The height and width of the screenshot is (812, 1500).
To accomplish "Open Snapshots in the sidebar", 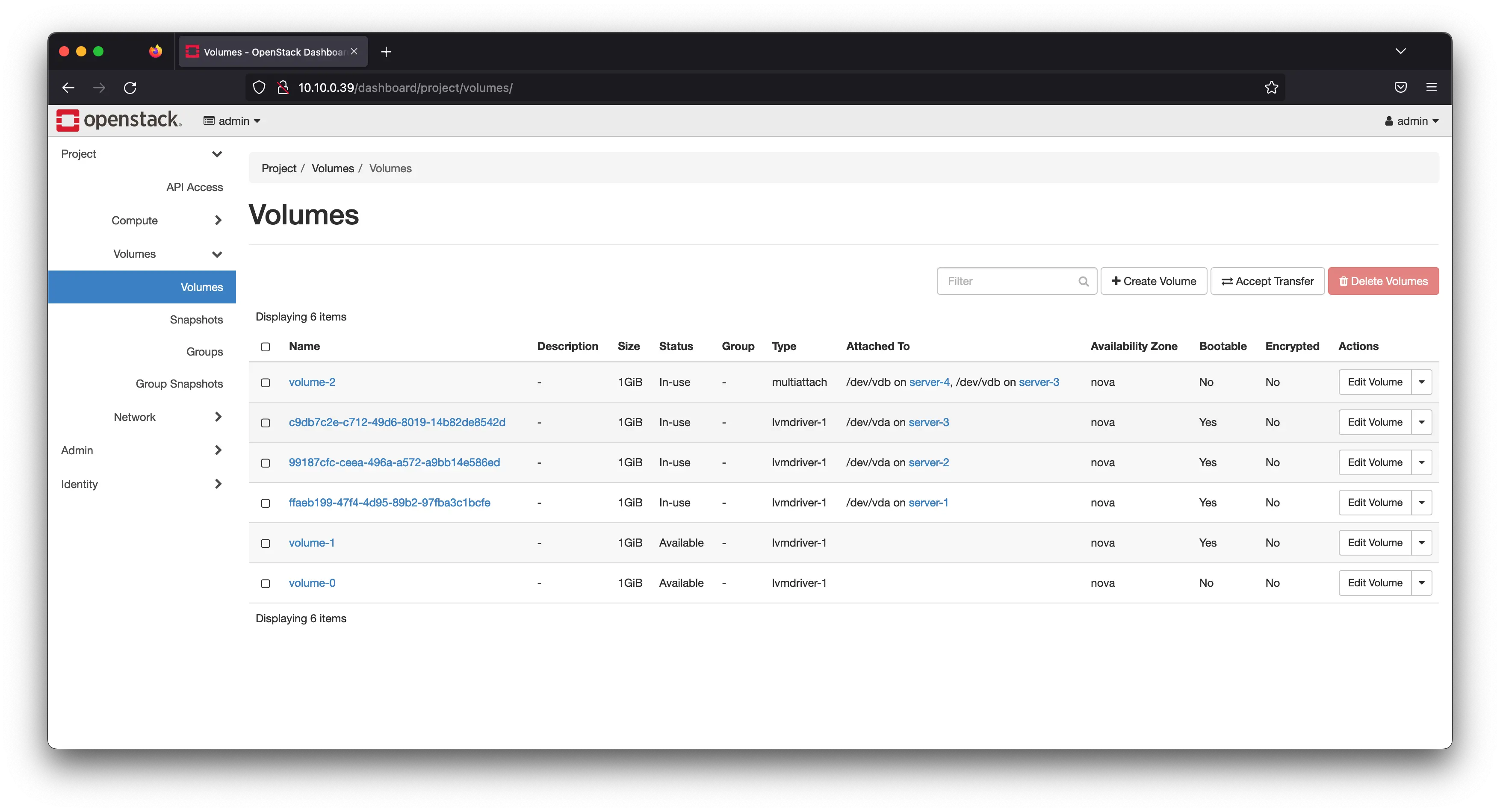I will point(196,320).
